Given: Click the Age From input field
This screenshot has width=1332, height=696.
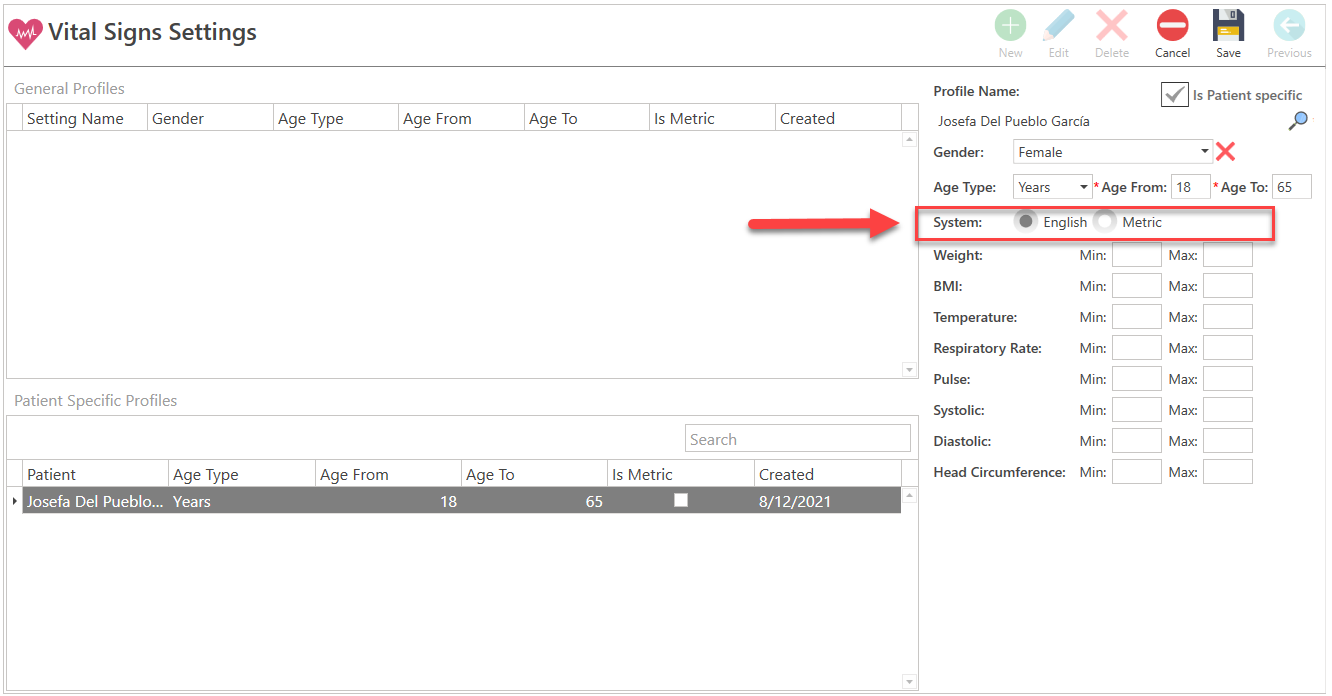Looking at the screenshot, I should (x=1191, y=187).
